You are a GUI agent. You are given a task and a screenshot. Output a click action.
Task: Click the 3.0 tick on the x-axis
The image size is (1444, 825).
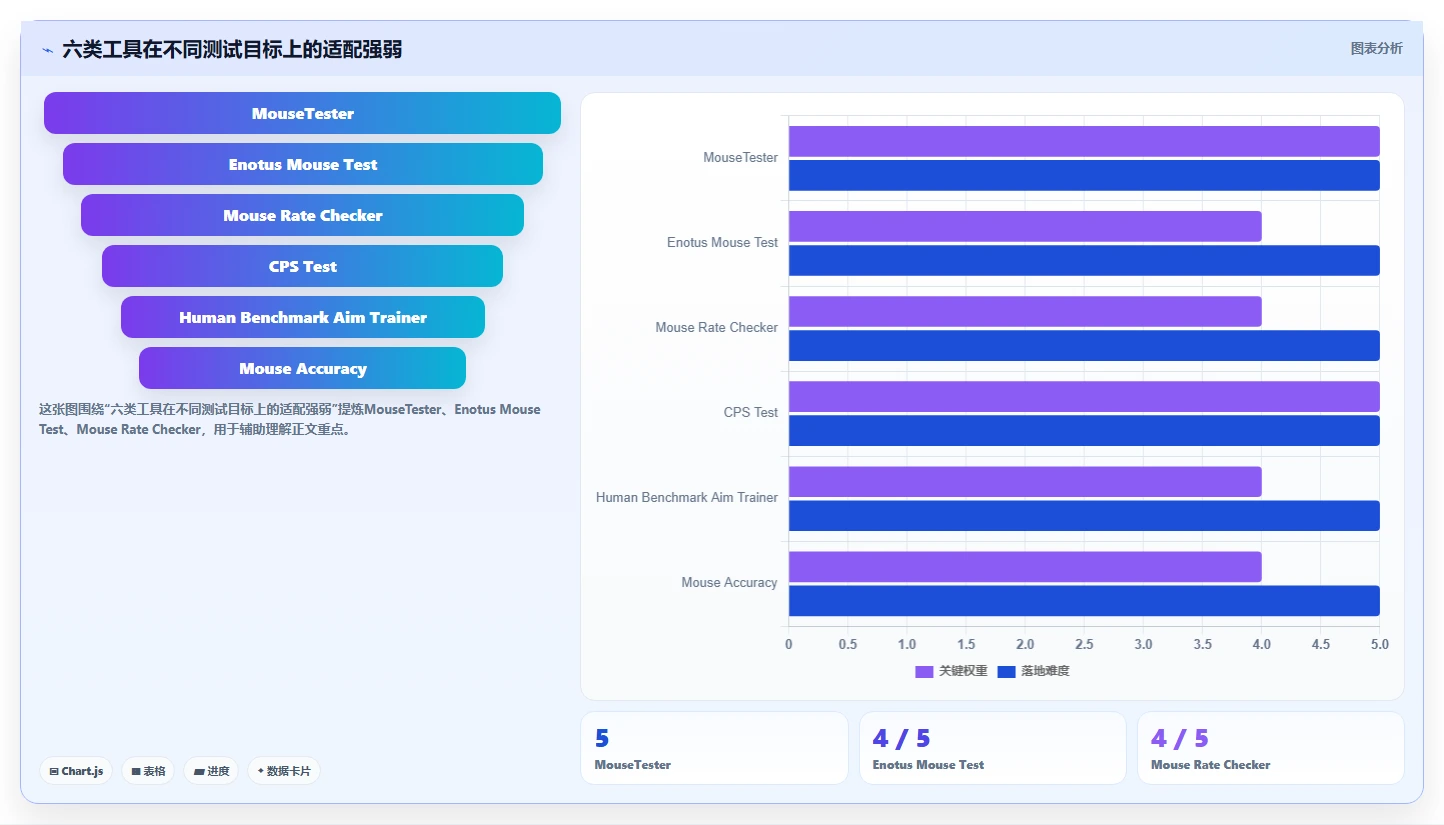coord(1143,644)
